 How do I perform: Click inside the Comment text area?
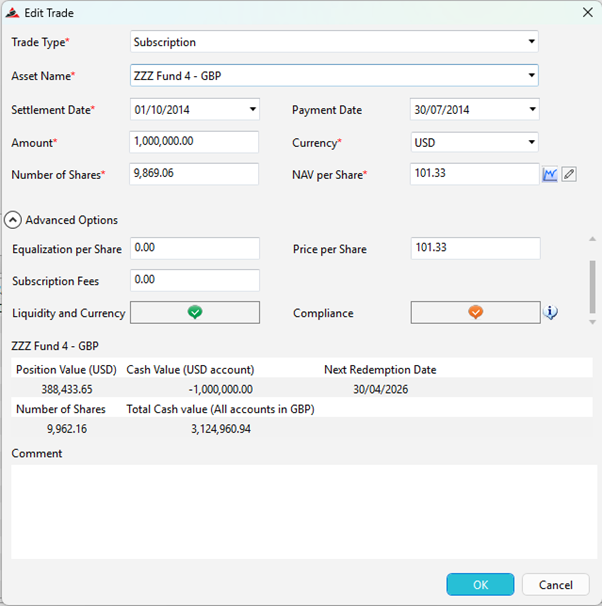(x=304, y=512)
